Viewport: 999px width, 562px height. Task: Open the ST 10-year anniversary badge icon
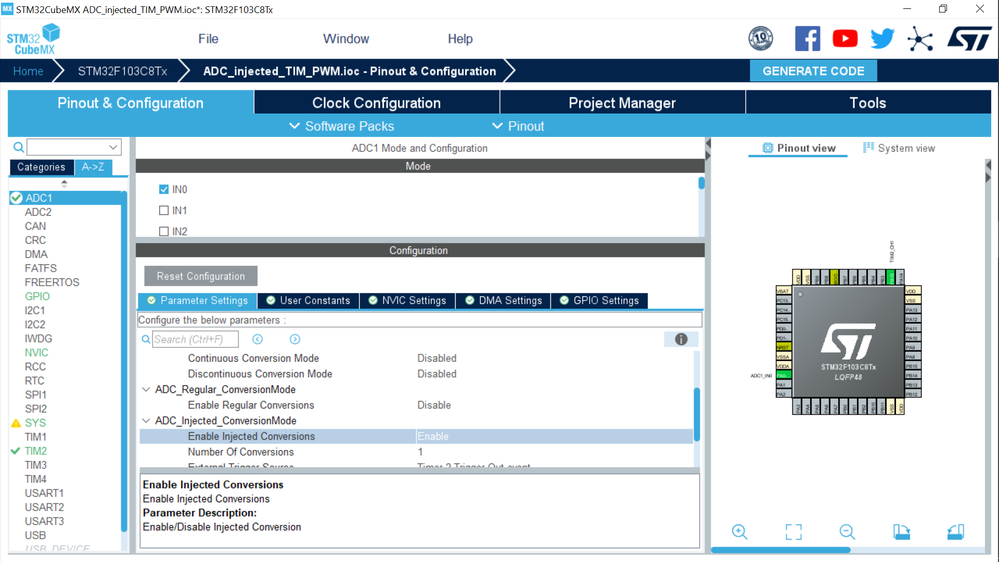coord(761,39)
